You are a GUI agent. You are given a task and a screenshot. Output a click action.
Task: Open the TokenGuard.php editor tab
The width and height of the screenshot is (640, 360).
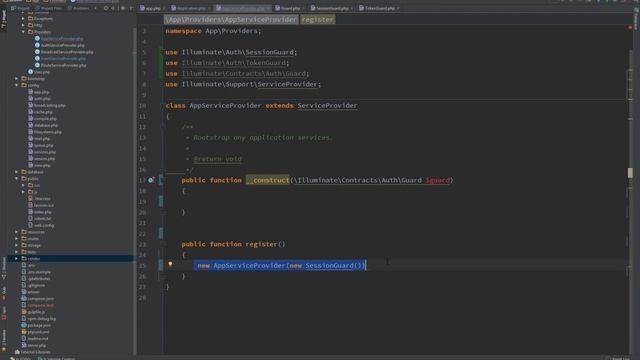[x=379, y=8]
